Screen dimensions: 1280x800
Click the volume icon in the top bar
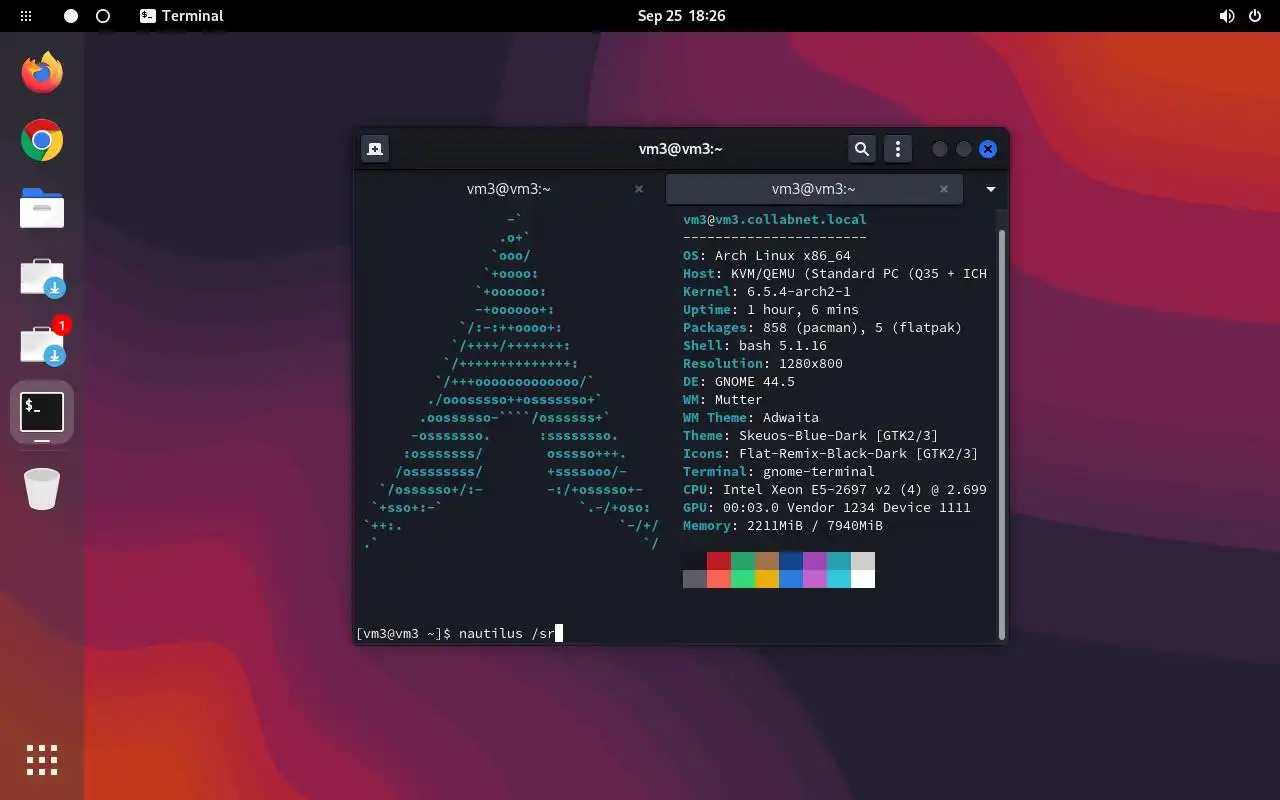(x=1227, y=16)
